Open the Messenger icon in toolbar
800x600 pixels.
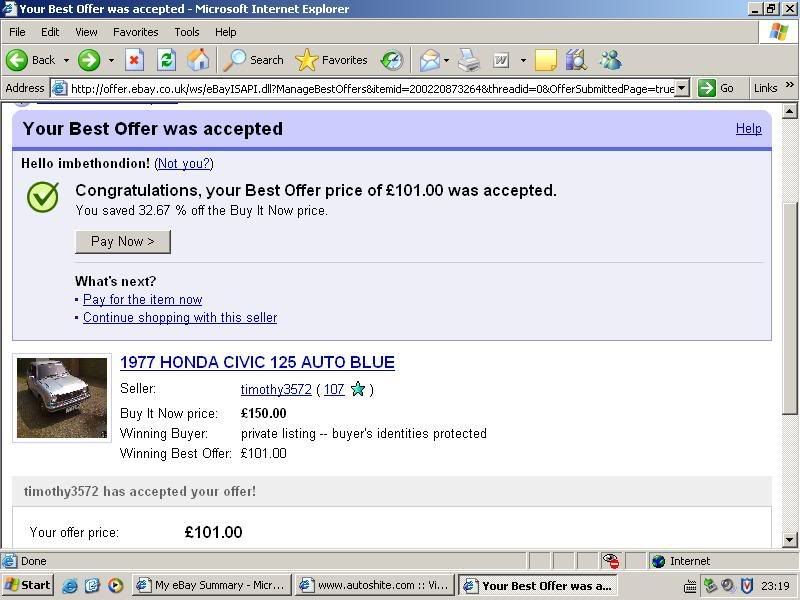[609, 60]
